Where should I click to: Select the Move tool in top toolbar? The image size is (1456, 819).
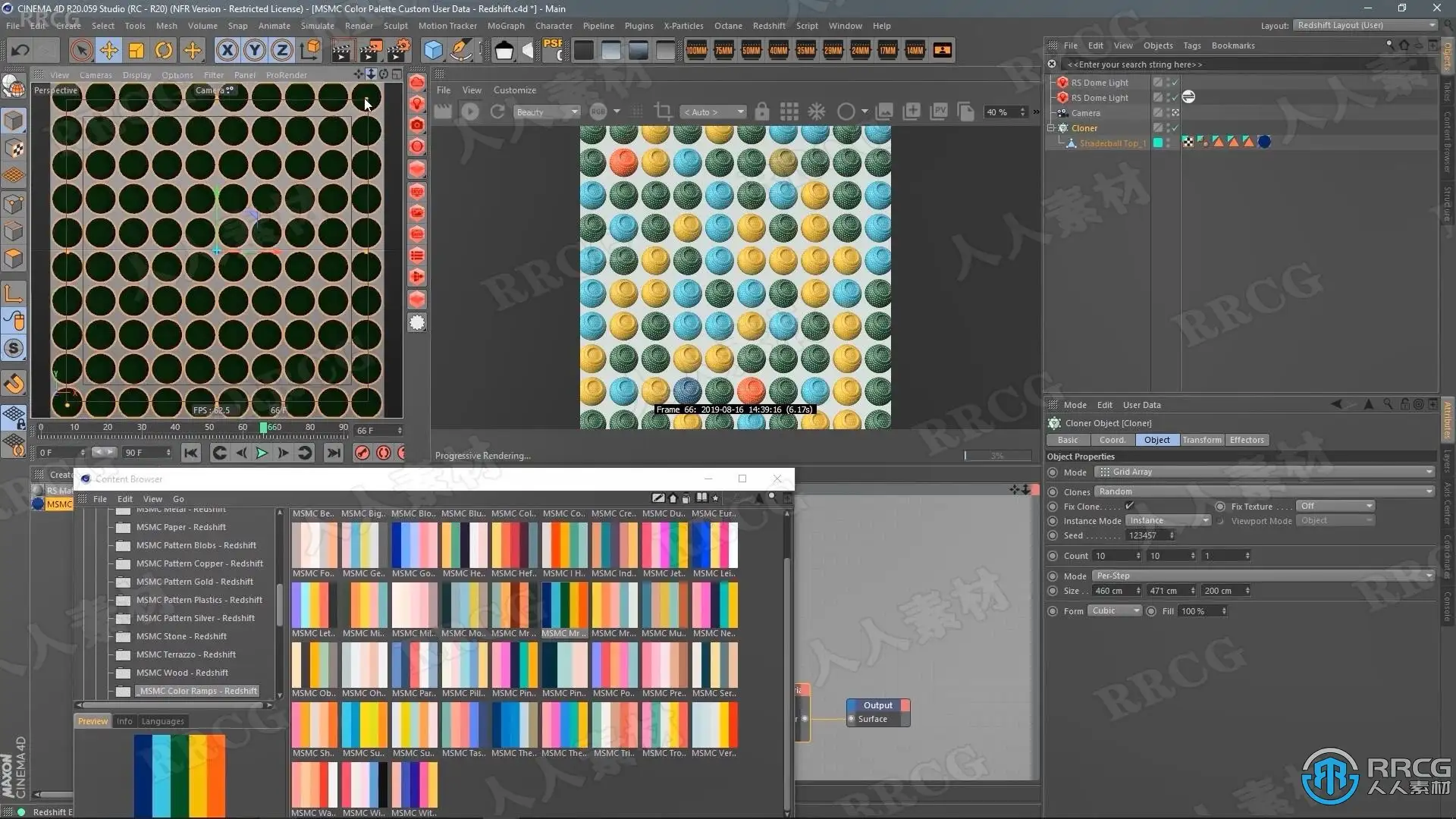(108, 51)
